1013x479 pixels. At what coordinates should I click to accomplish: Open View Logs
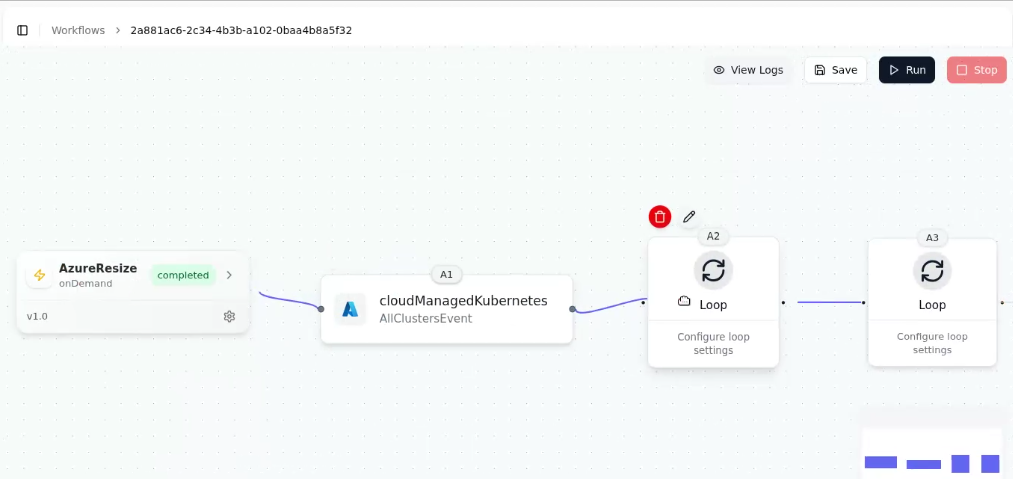(747, 70)
